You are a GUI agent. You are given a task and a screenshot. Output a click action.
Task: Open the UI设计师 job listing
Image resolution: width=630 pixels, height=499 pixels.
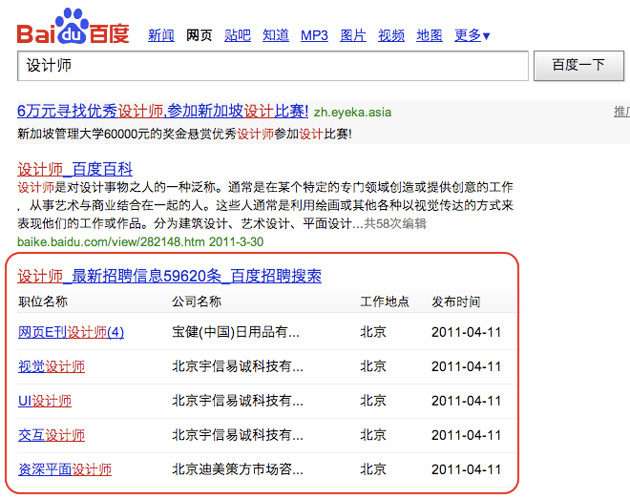coord(45,401)
